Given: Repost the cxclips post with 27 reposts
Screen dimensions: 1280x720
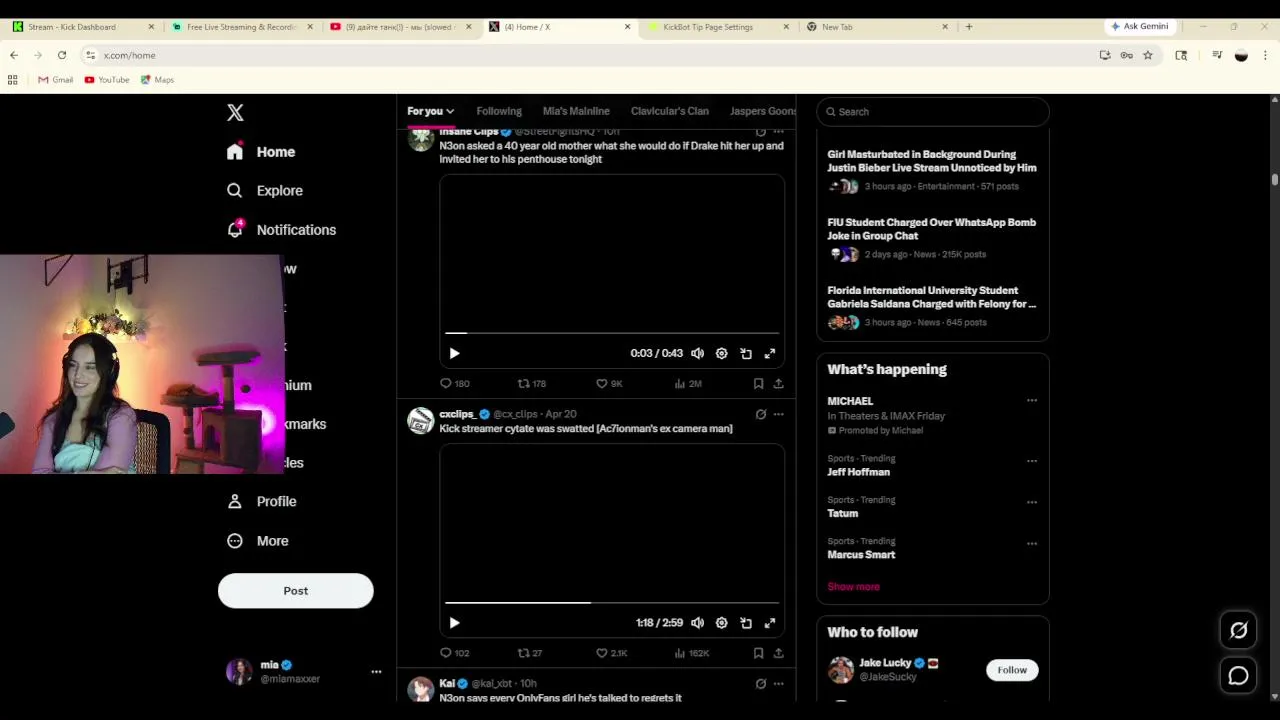Looking at the screenshot, I should tap(523, 653).
